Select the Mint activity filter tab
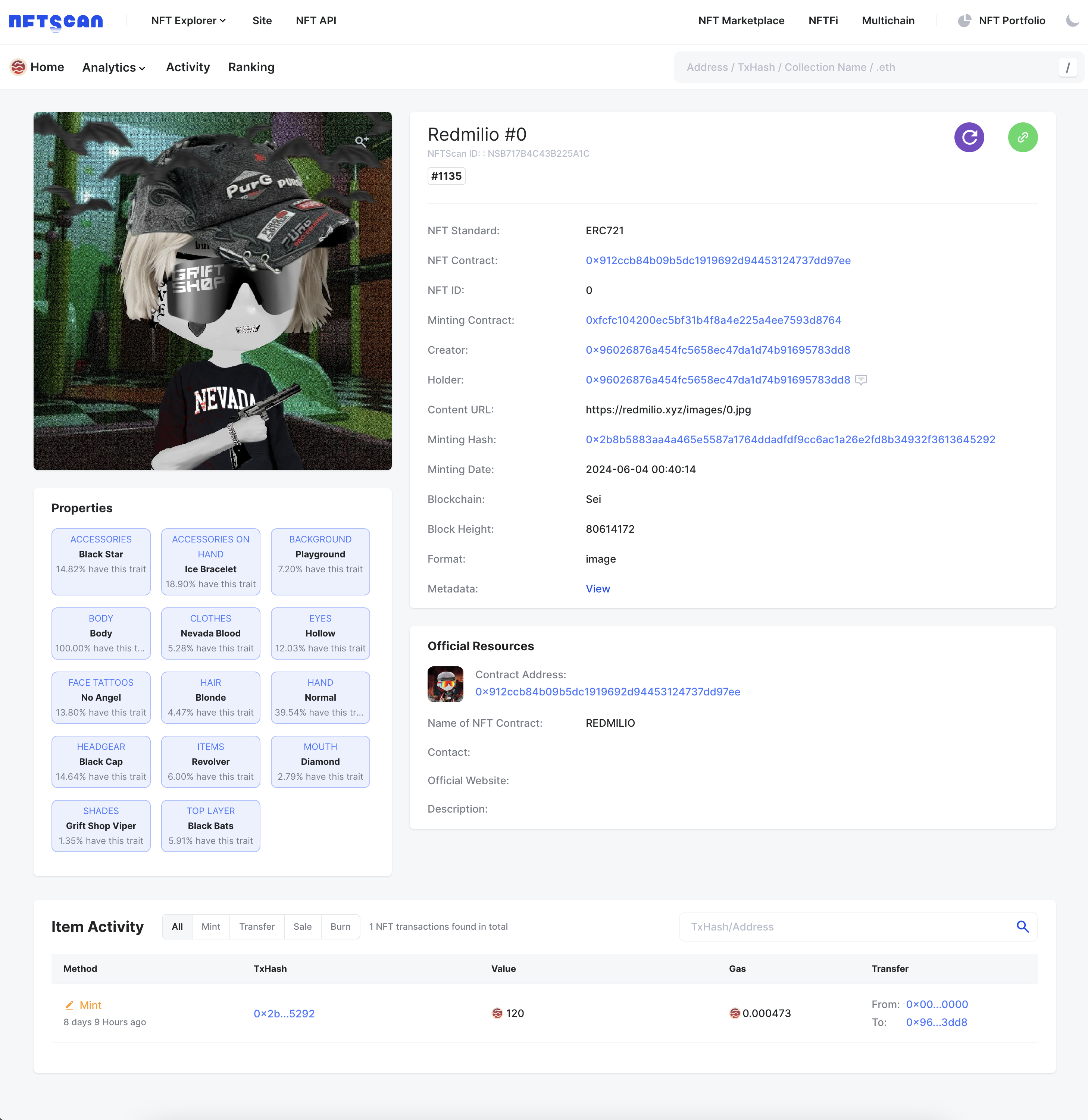1088x1120 pixels. (210, 926)
